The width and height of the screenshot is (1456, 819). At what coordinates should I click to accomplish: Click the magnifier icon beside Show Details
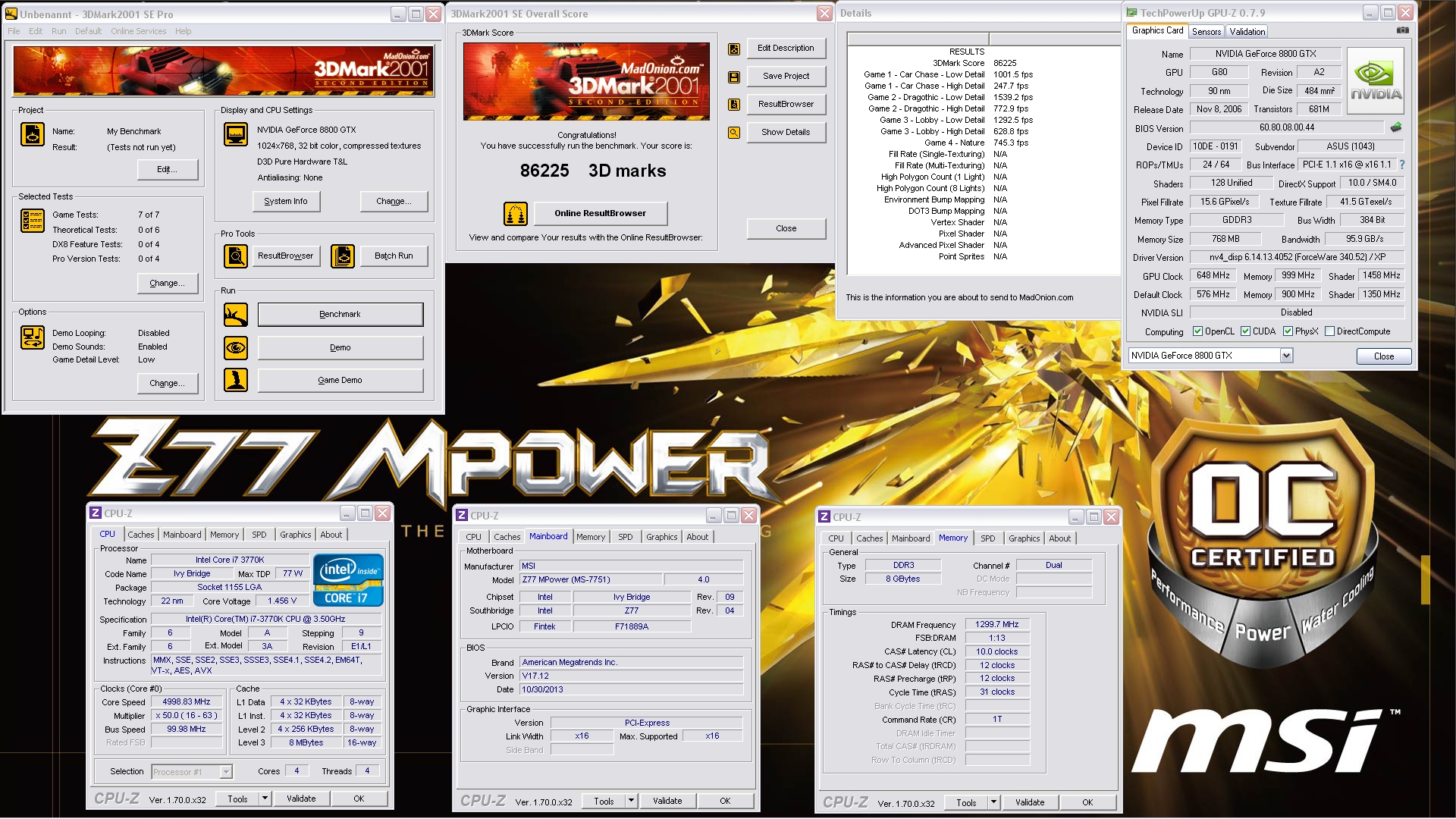[734, 133]
